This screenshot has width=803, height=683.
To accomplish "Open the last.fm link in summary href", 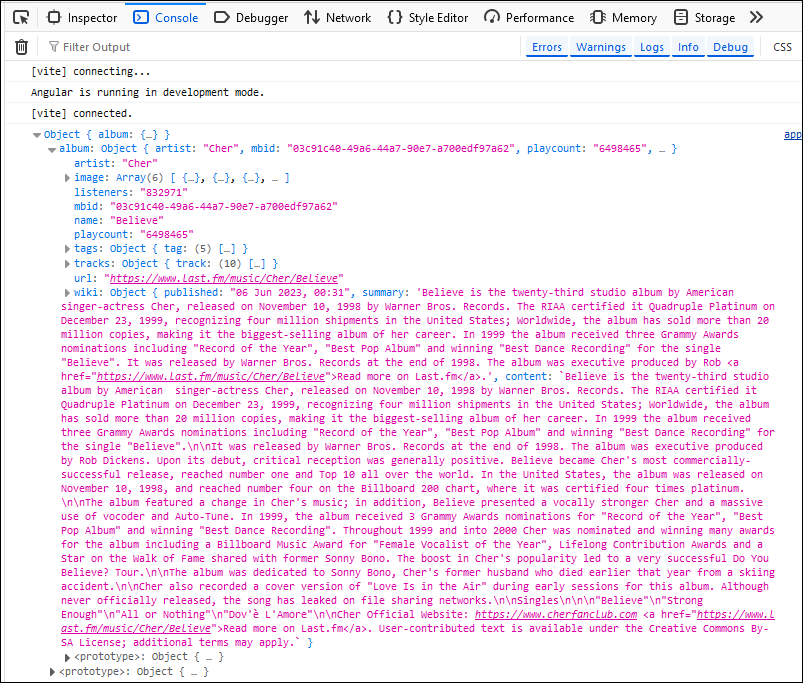I will pyautogui.click(x=211, y=376).
